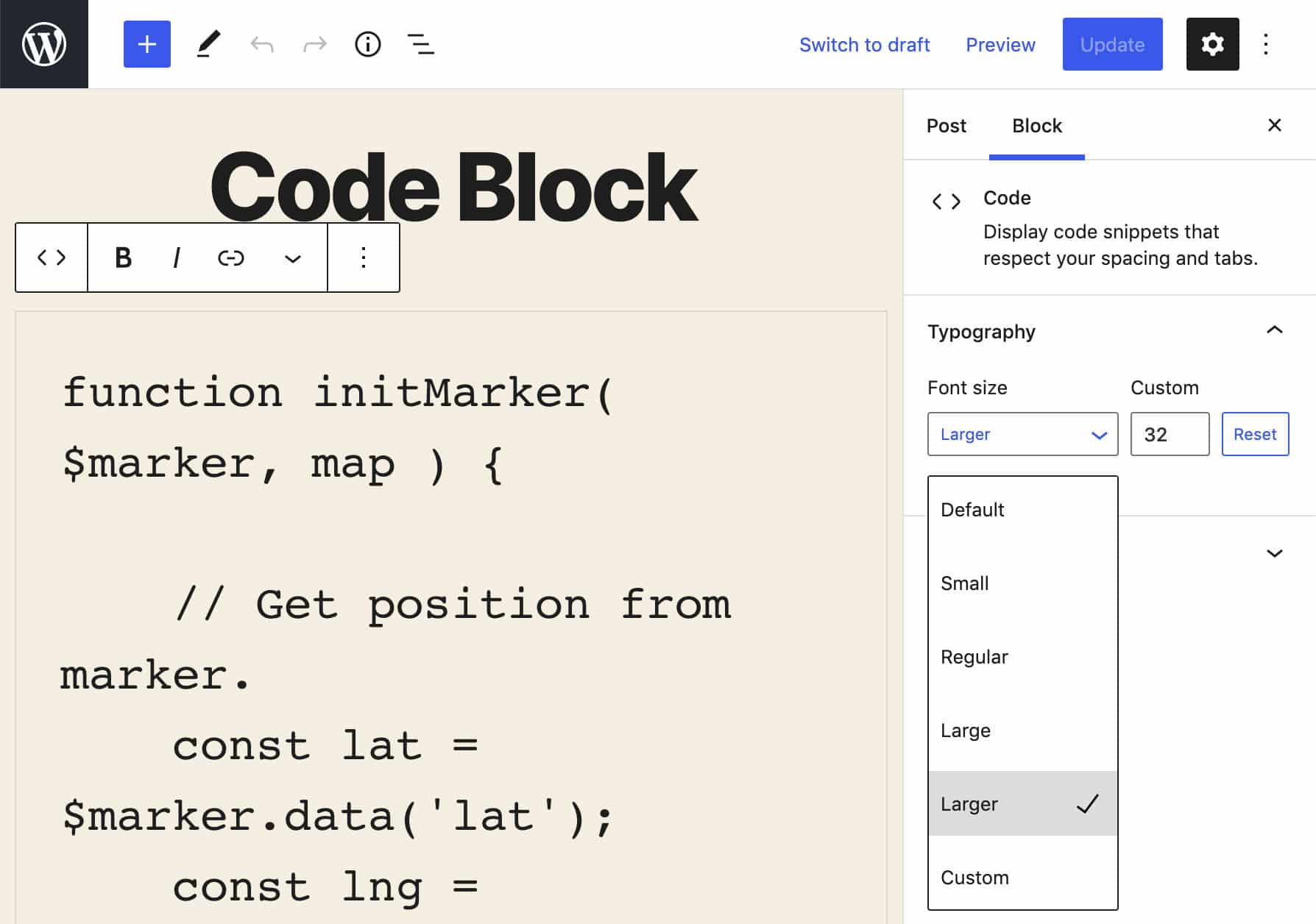The width and height of the screenshot is (1316, 924).
Task: Open the document list view
Action: pos(420,44)
